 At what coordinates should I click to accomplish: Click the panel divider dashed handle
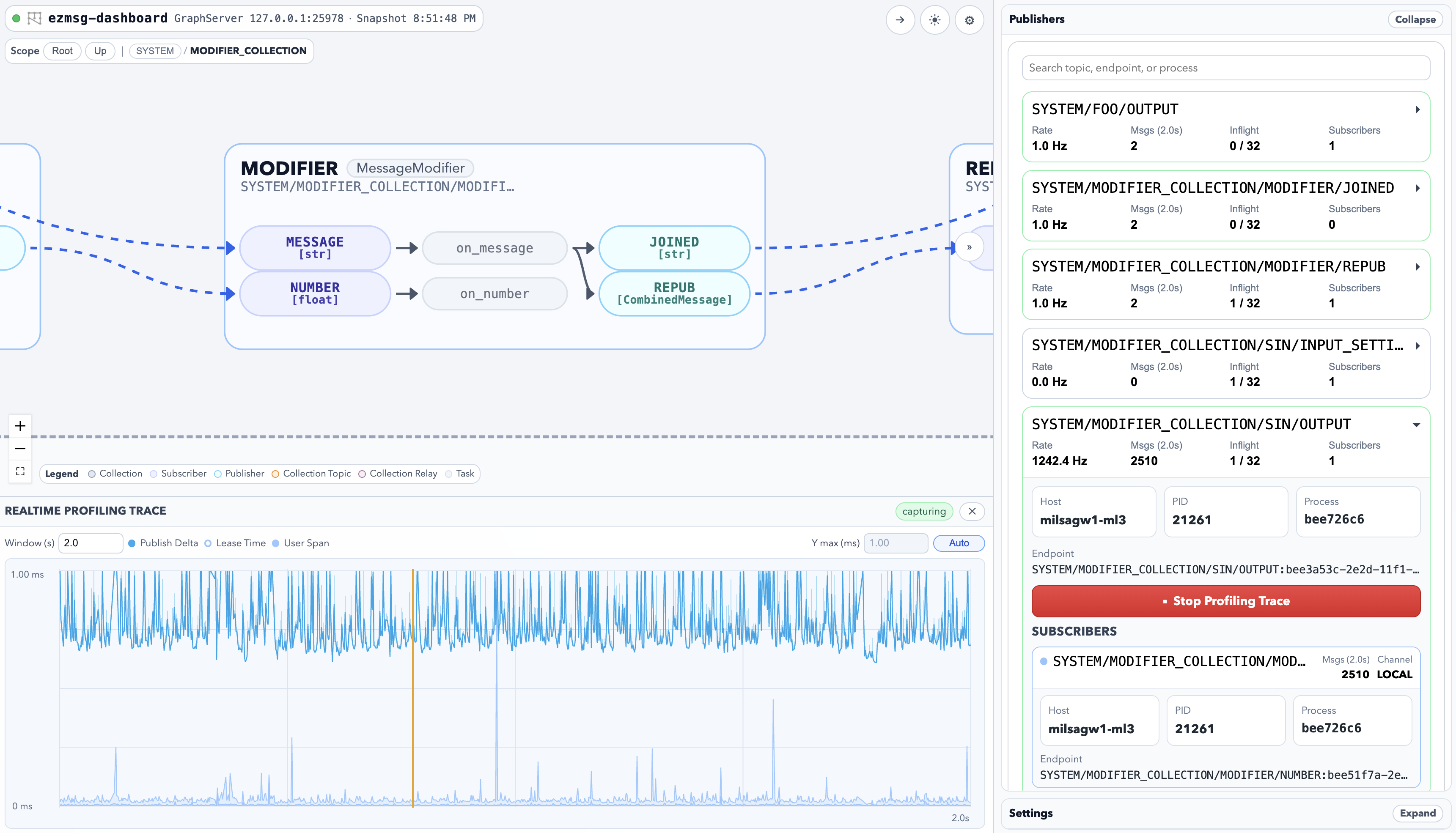coord(496,436)
